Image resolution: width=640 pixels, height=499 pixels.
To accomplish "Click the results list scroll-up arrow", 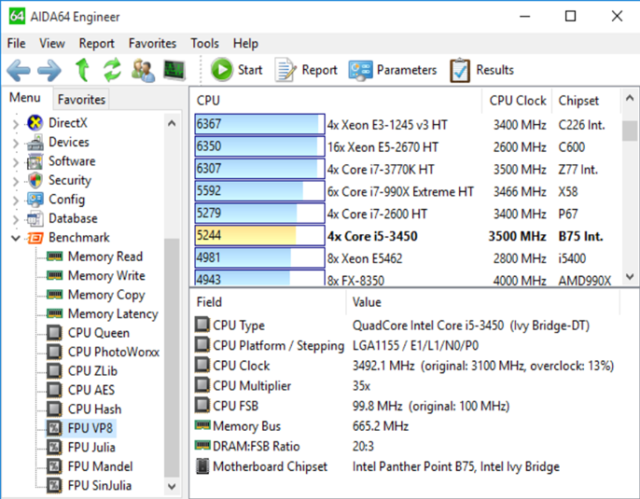I will 629,98.
